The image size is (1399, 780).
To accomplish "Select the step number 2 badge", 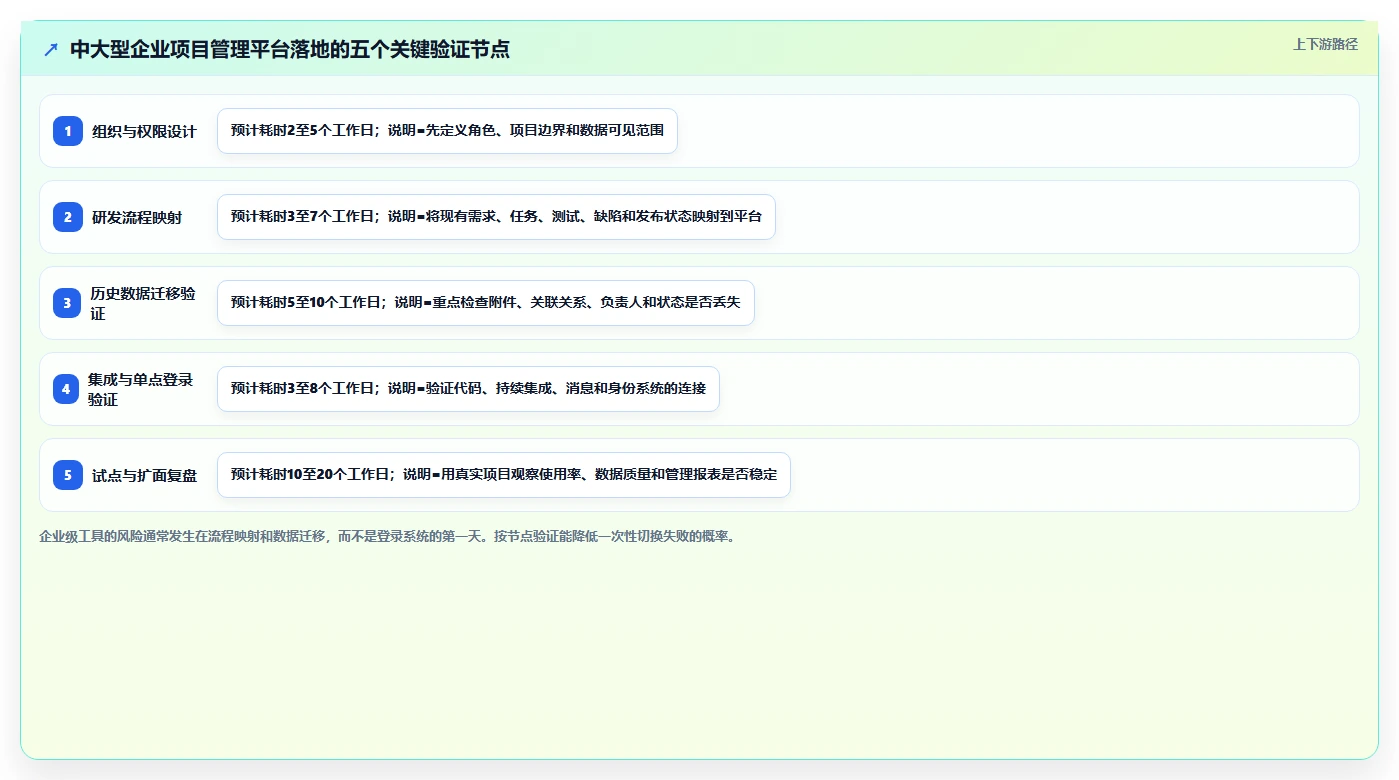I will coord(68,217).
